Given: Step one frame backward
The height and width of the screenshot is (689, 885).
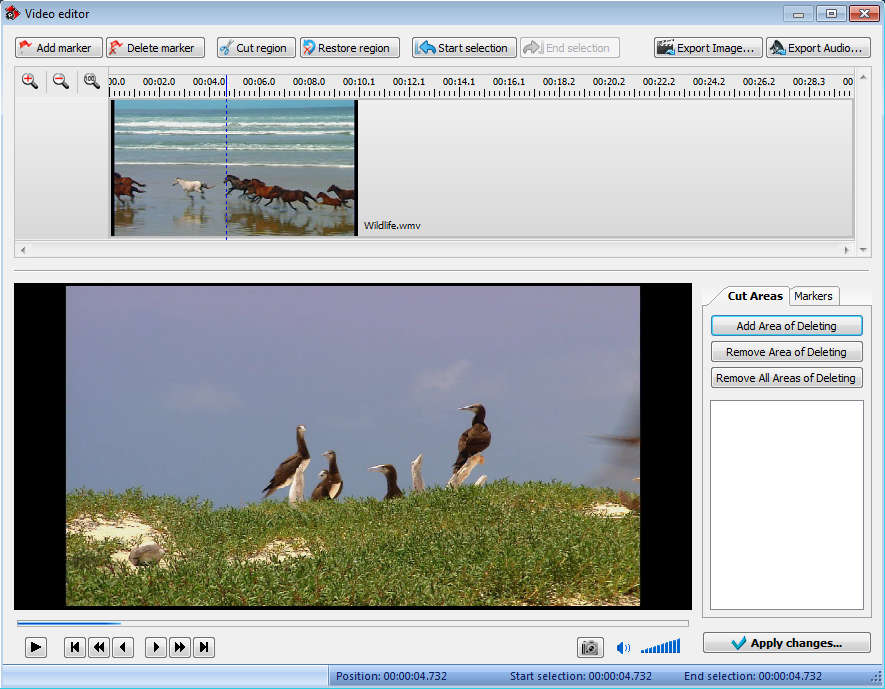Looking at the screenshot, I should 124,647.
